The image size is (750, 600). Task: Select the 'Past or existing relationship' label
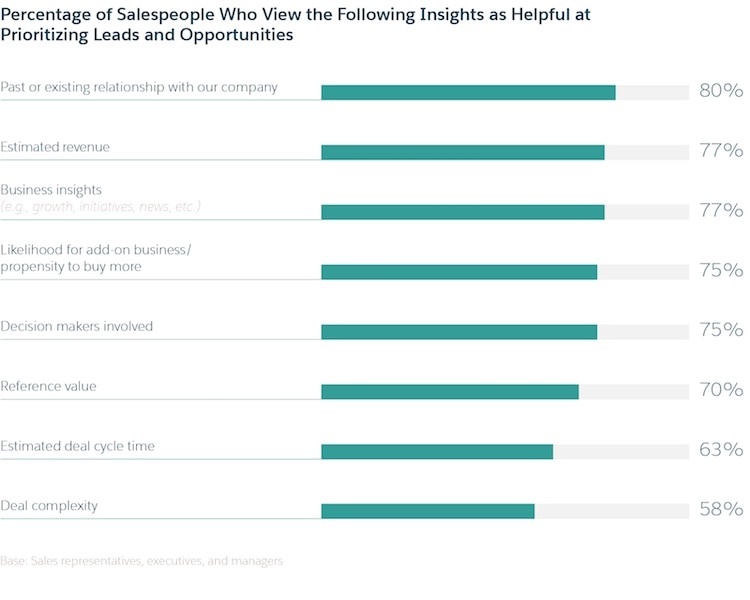pyautogui.click(x=139, y=87)
